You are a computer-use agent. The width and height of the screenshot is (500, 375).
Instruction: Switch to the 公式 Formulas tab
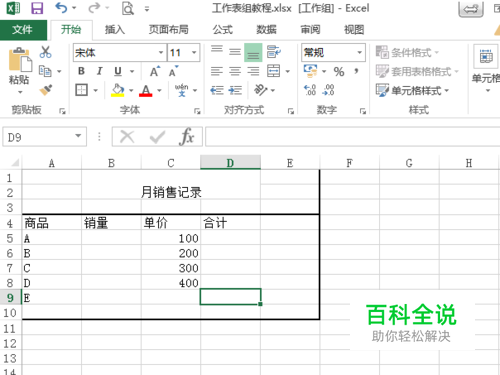click(x=223, y=30)
